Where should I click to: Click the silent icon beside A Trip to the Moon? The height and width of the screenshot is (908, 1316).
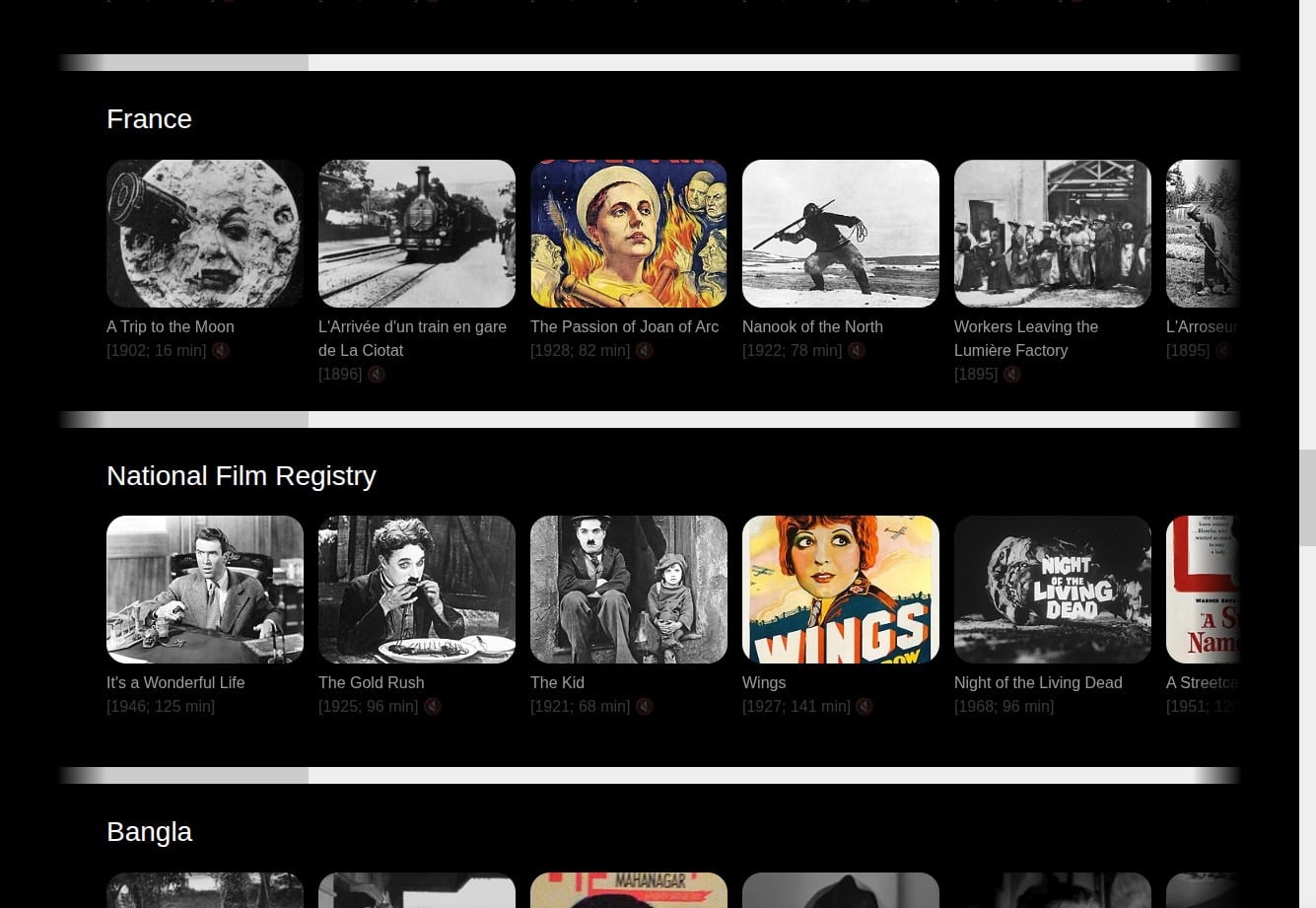pos(221,351)
